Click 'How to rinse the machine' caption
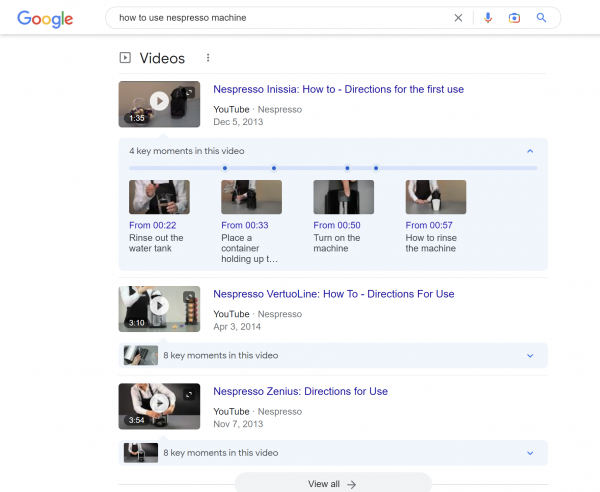 pyautogui.click(x=431, y=243)
